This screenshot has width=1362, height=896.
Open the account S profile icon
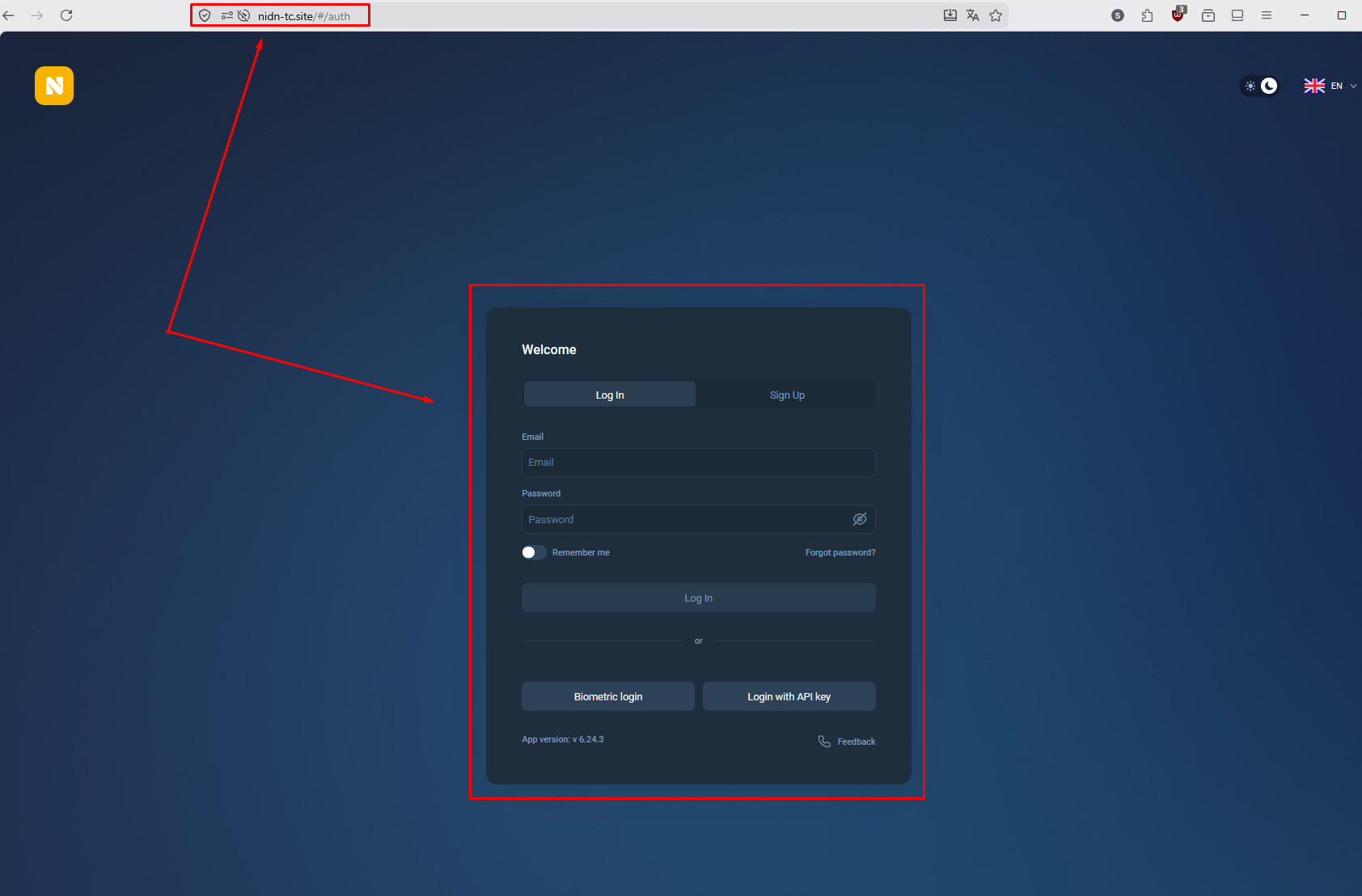[1118, 15]
